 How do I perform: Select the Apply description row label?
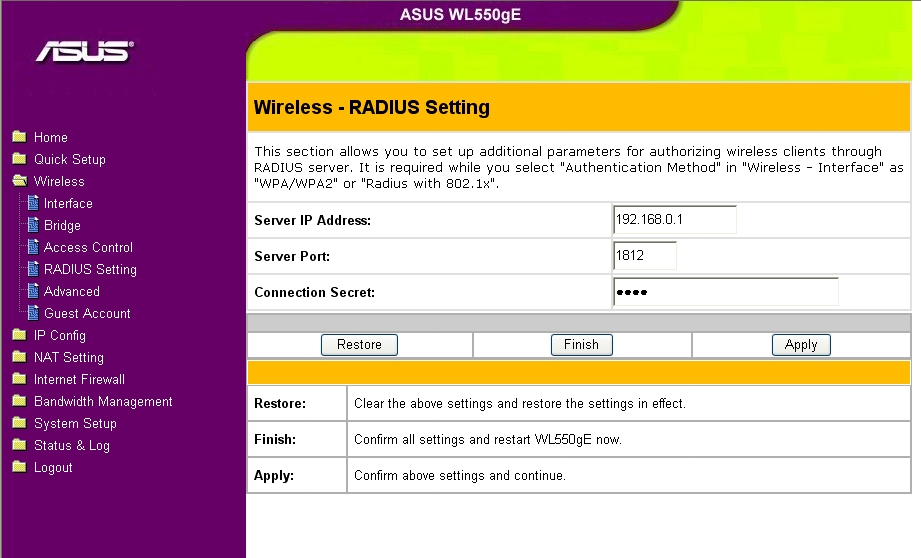pyautogui.click(x=273, y=476)
